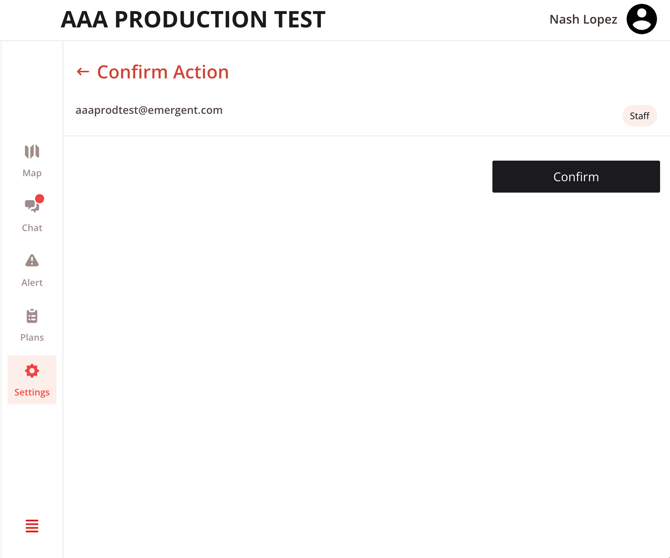Go back using the red arrow

pos(83,72)
